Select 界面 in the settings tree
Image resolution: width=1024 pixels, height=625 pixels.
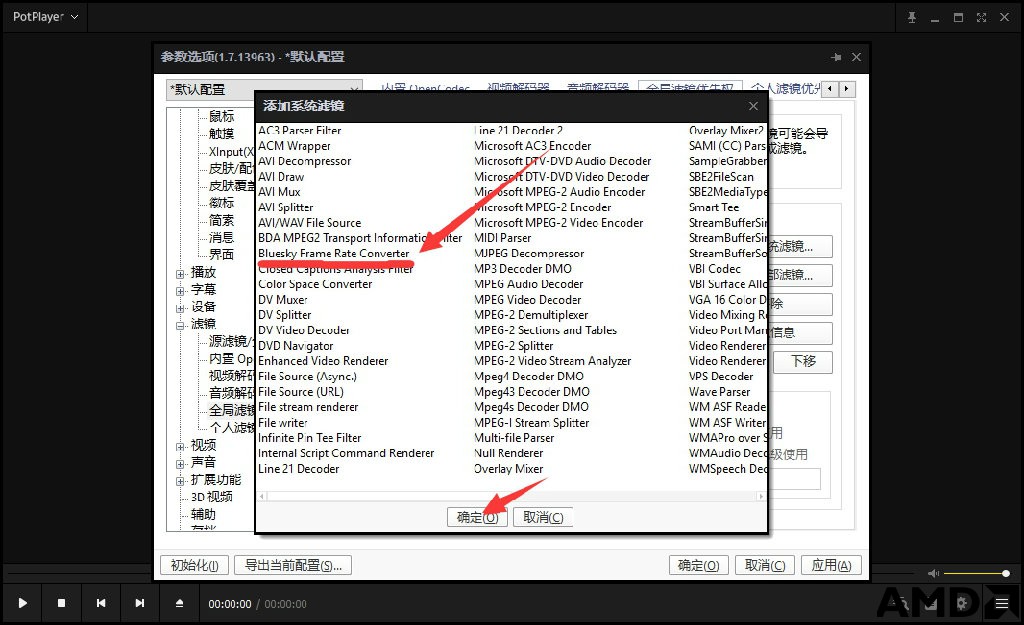(221, 254)
